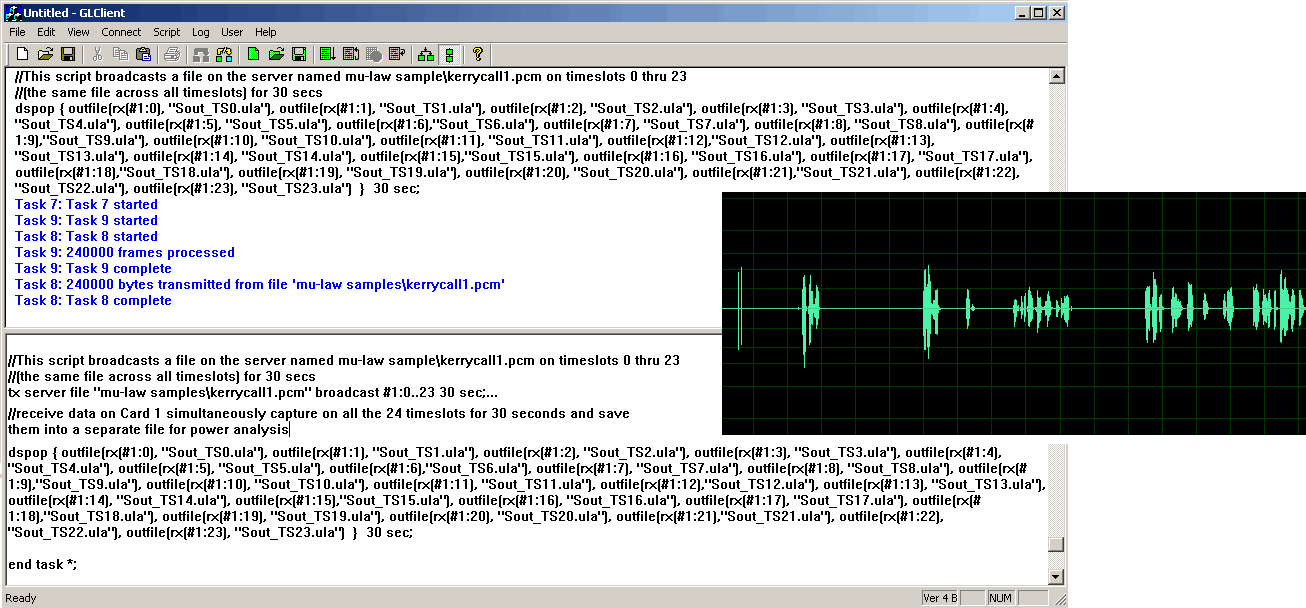Click the log pane's scroll-up arrow
The image size is (1306, 608).
point(1055,77)
